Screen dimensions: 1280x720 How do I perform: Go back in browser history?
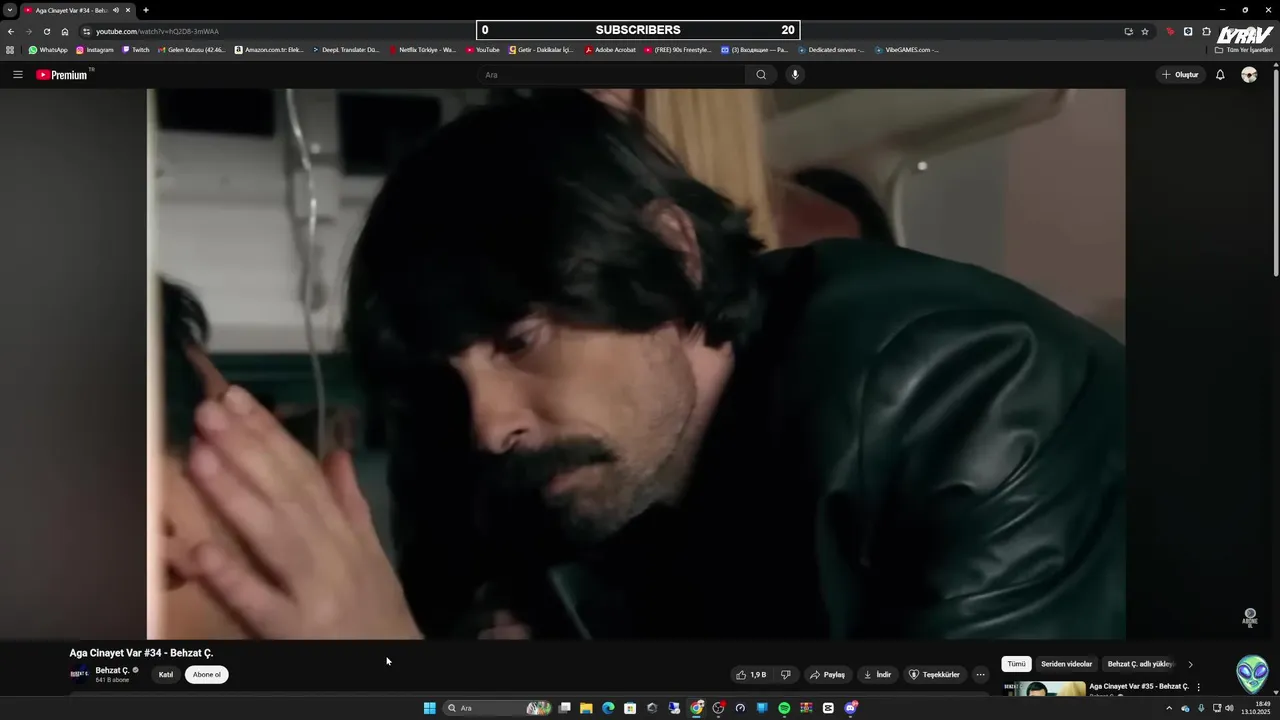[x=11, y=31]
